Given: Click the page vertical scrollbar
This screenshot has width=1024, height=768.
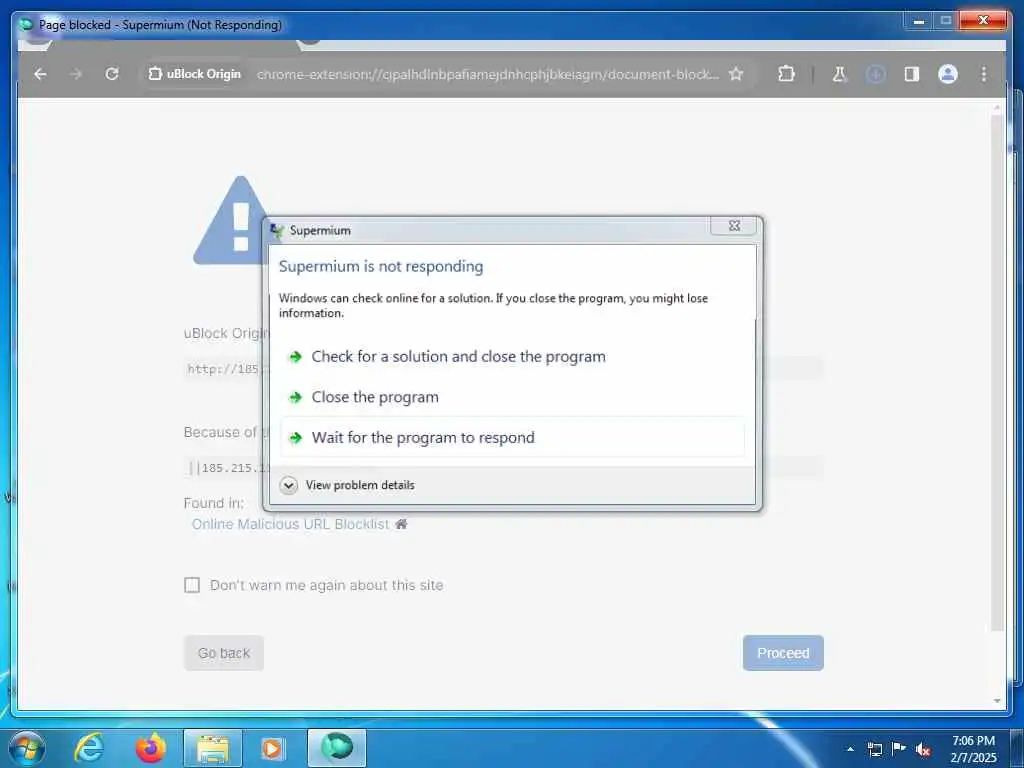Looking at the screenshot, I should click(x=997, y=372).
